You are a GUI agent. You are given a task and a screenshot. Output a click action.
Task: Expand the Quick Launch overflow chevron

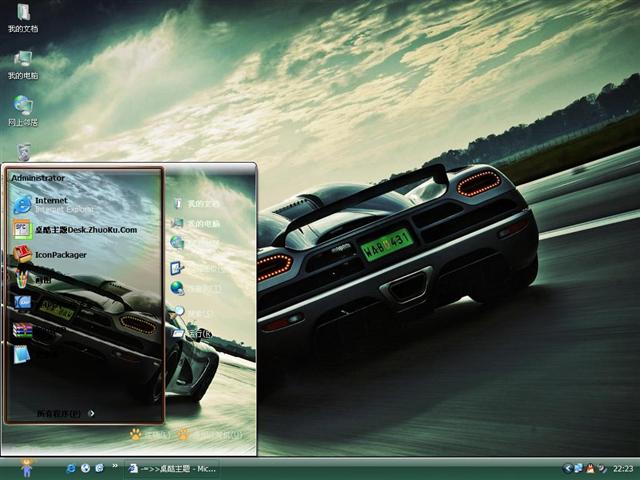coord(115,467)
